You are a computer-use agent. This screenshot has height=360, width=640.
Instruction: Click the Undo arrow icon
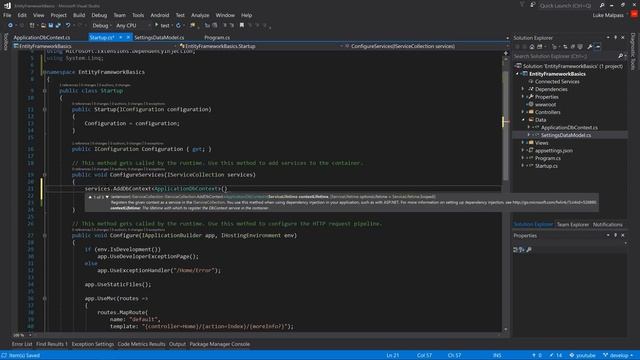(x=68, y=25)
